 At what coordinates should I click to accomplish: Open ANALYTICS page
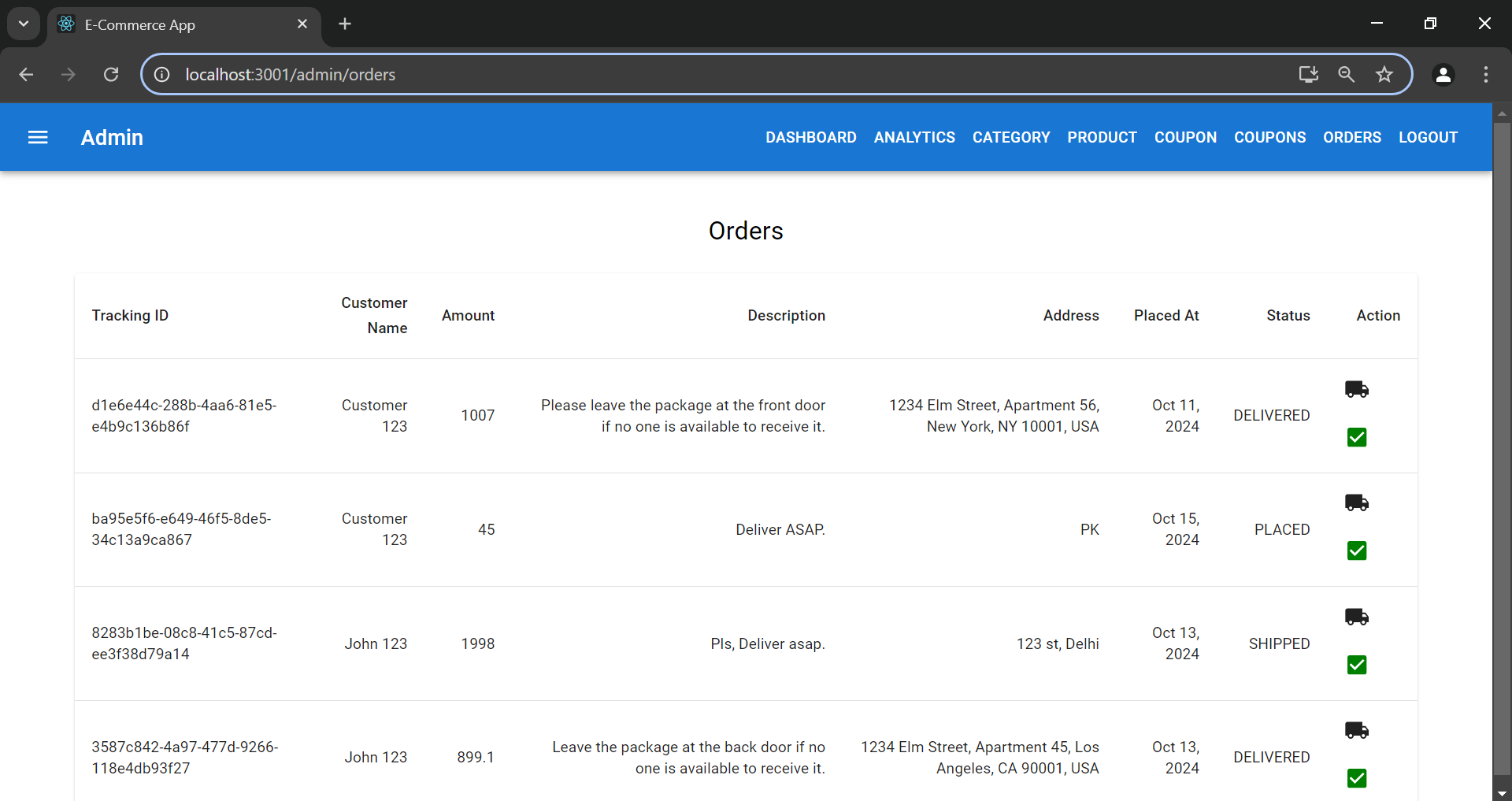(914, 137)
